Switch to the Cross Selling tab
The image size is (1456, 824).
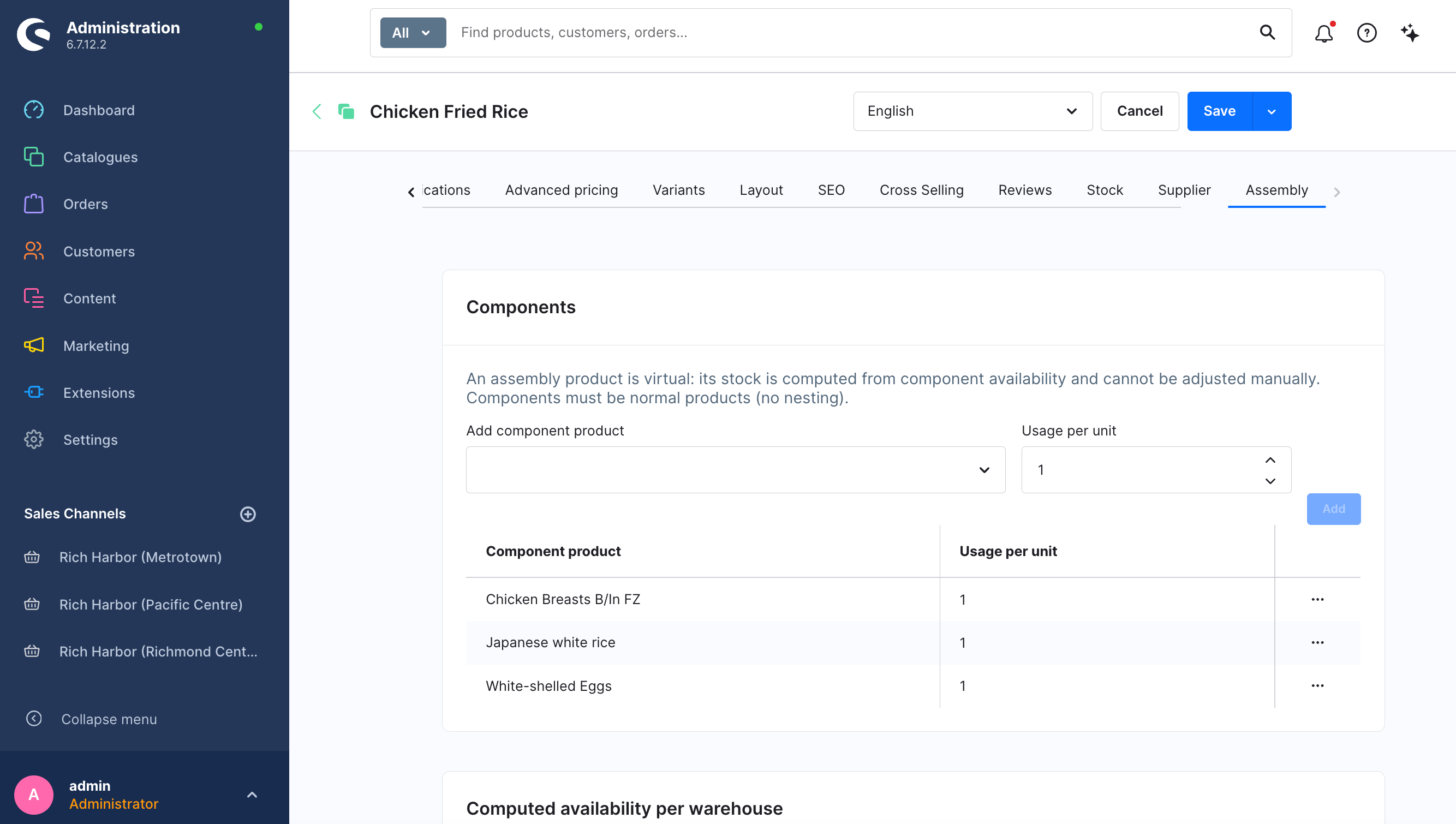pos(921,190)
